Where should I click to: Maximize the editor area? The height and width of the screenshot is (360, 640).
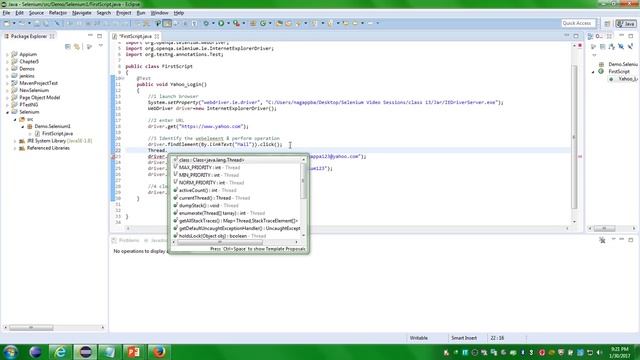click(x=576, y=36)
